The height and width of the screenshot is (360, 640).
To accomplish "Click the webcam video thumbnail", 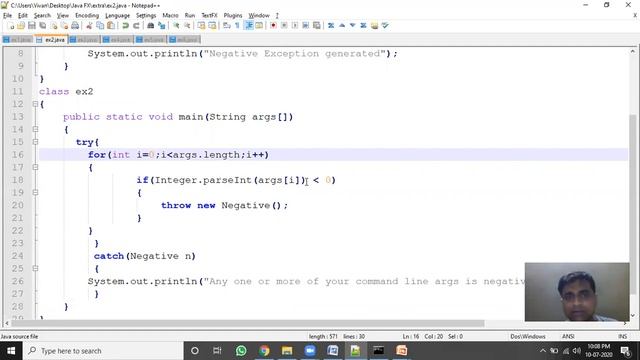I will (x=577, y=292).
